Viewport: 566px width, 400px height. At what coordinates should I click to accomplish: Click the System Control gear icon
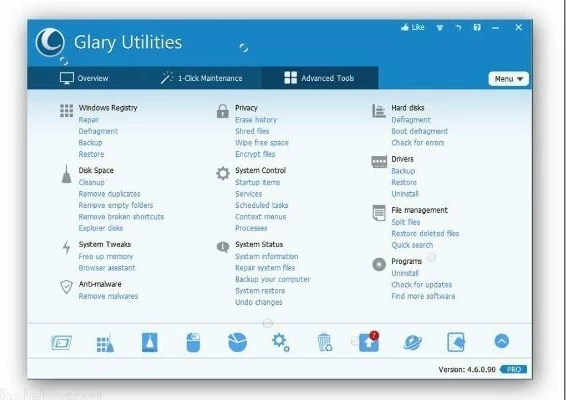pos(223,174)
